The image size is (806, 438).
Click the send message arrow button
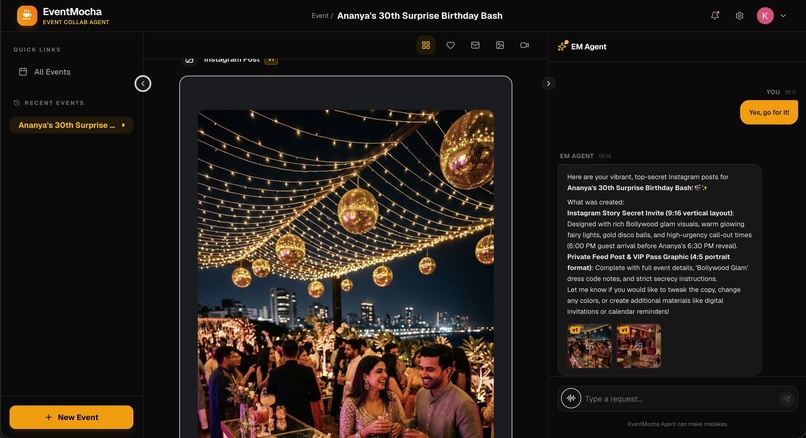click(x=786, y=398)
